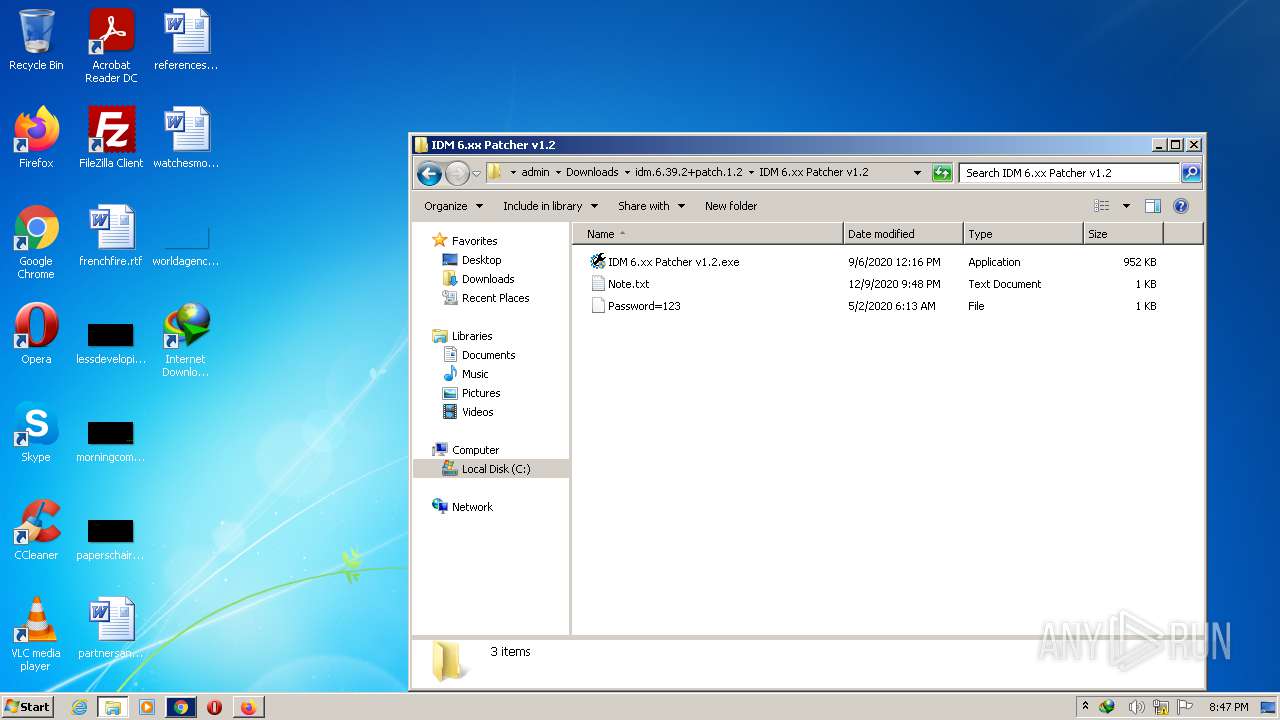Open the partnersan Word document icon
The height and width of the screenshot is (720, 1280).
pos(111,628)
